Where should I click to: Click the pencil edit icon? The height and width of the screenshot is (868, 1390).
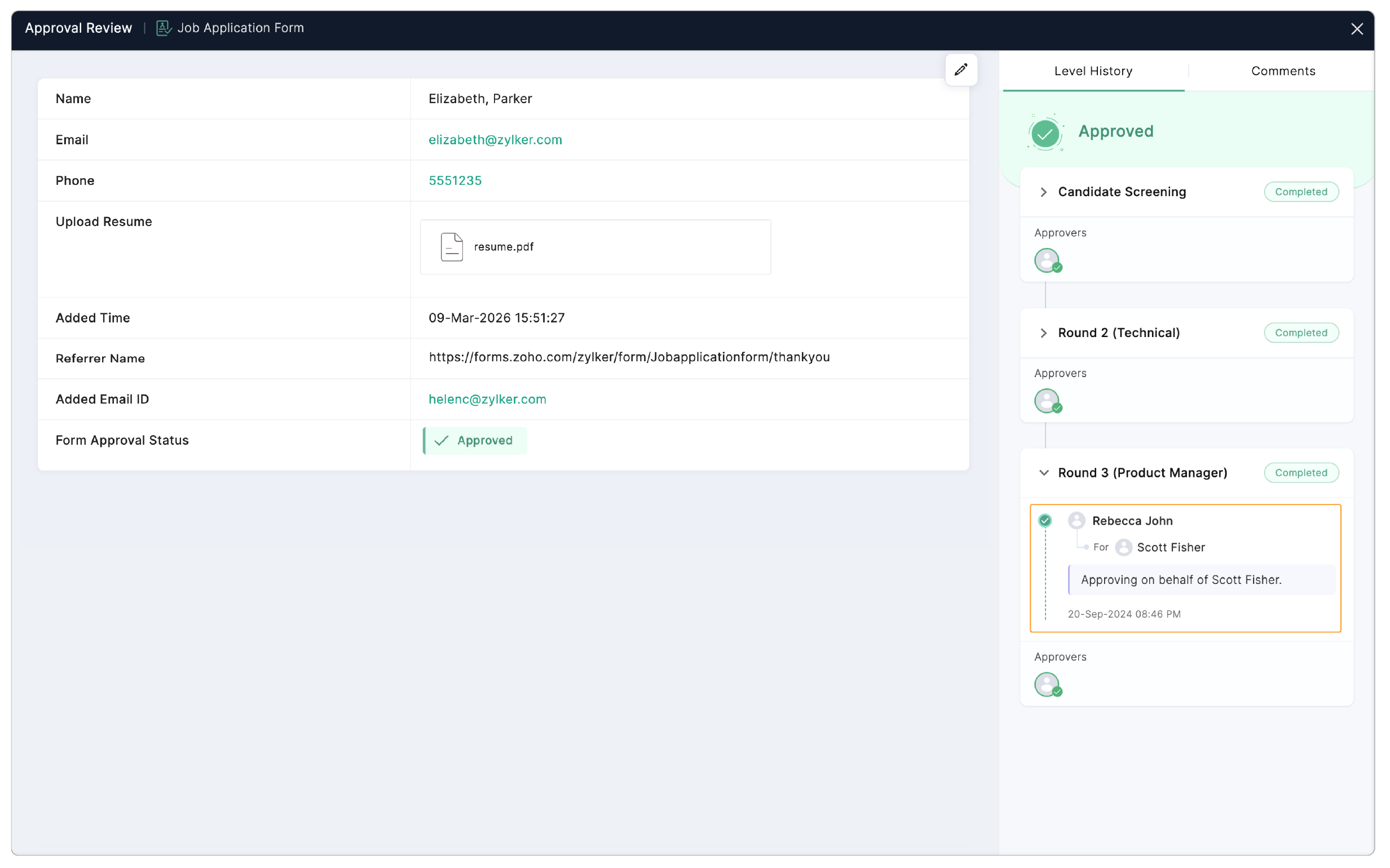click(x=960, y=70)
